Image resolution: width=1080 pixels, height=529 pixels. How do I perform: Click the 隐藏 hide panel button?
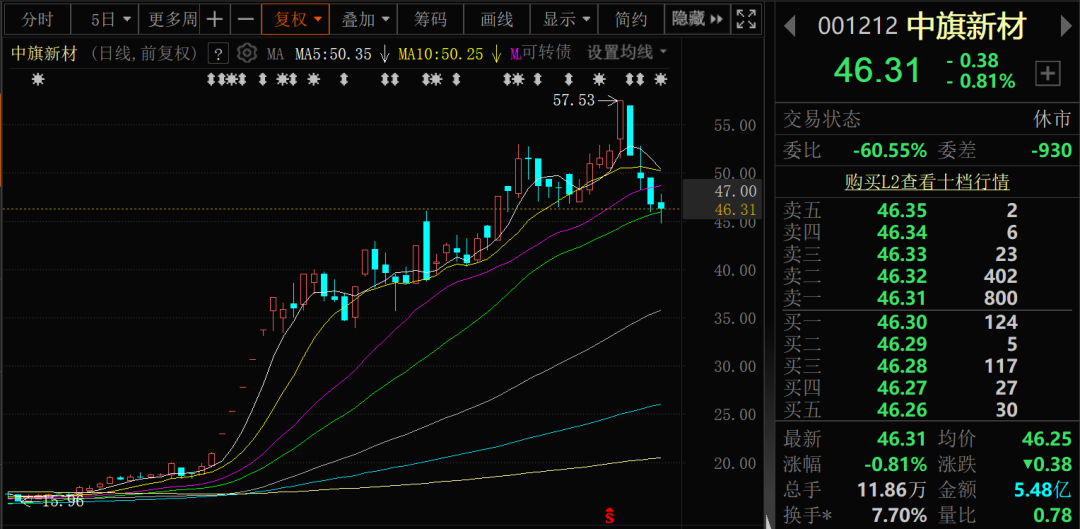click(695, 19)
